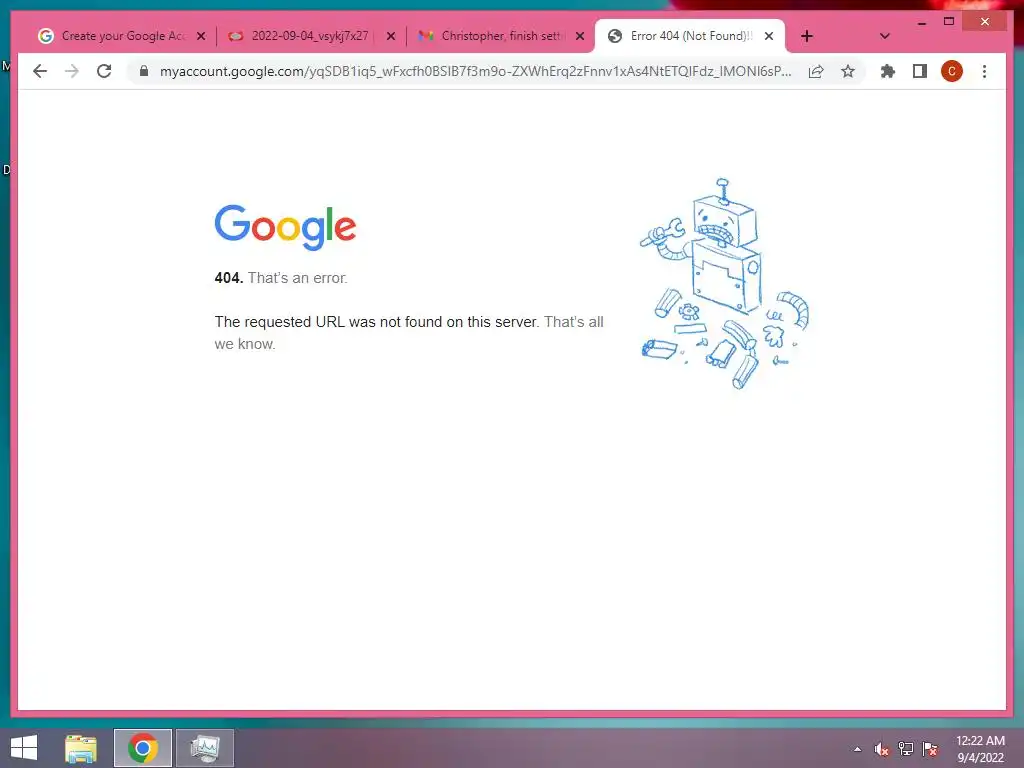View site information via lock icon
Image resolution: width=1024 pixels, height=768 pixels.
[144, 71]
